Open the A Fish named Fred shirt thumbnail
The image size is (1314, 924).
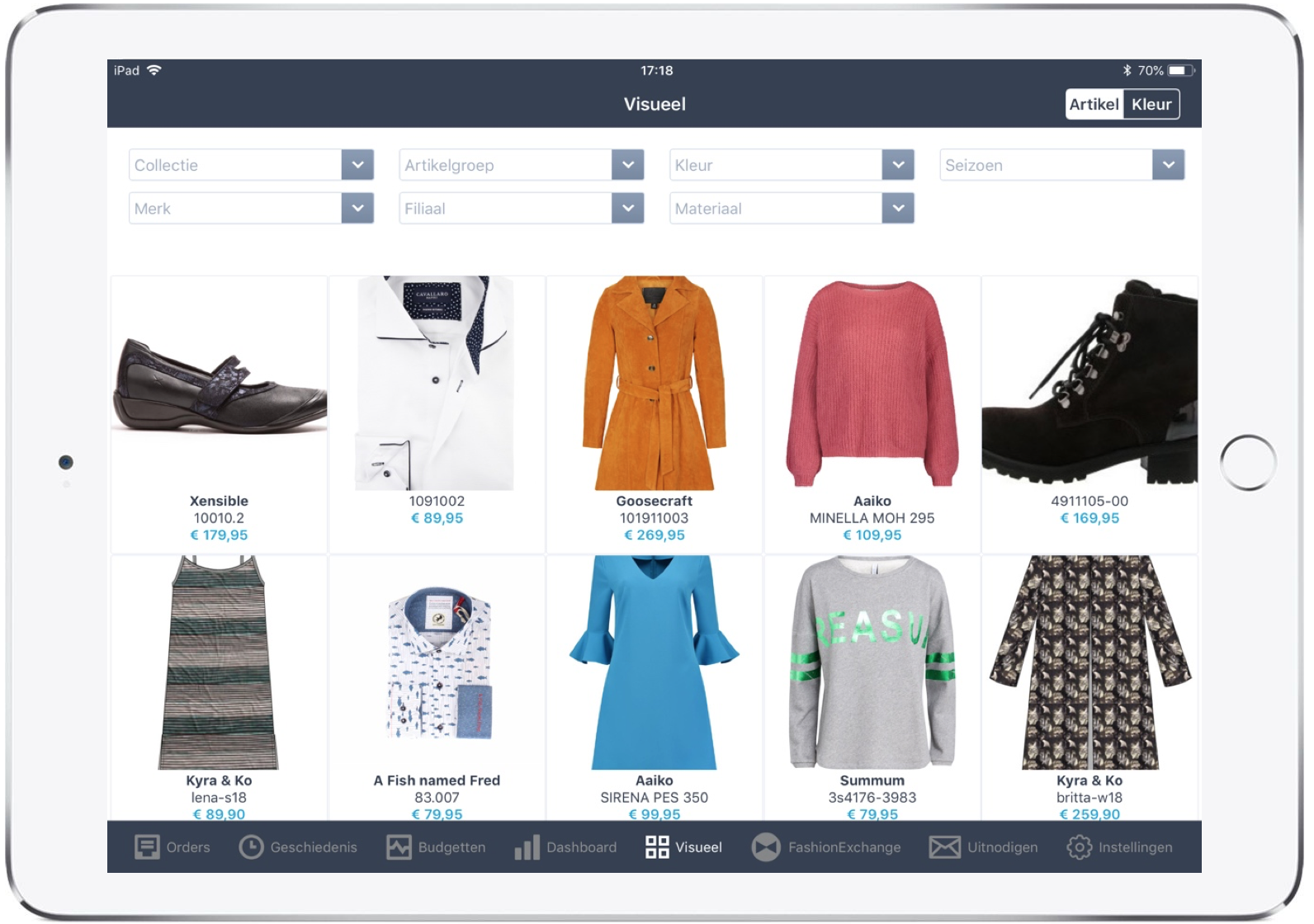tap(437, 662)
